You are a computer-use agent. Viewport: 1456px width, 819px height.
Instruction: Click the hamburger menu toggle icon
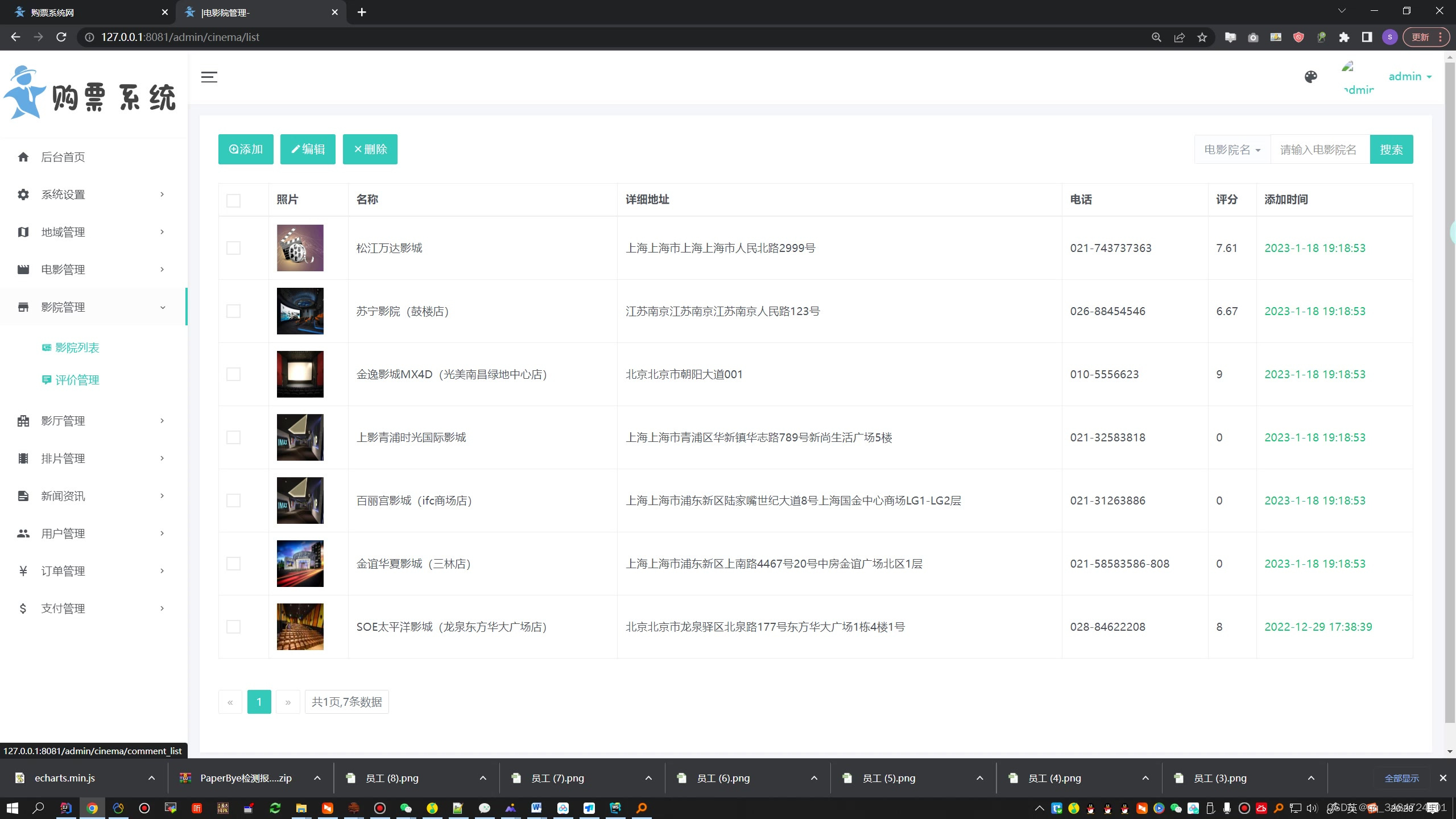209,77
